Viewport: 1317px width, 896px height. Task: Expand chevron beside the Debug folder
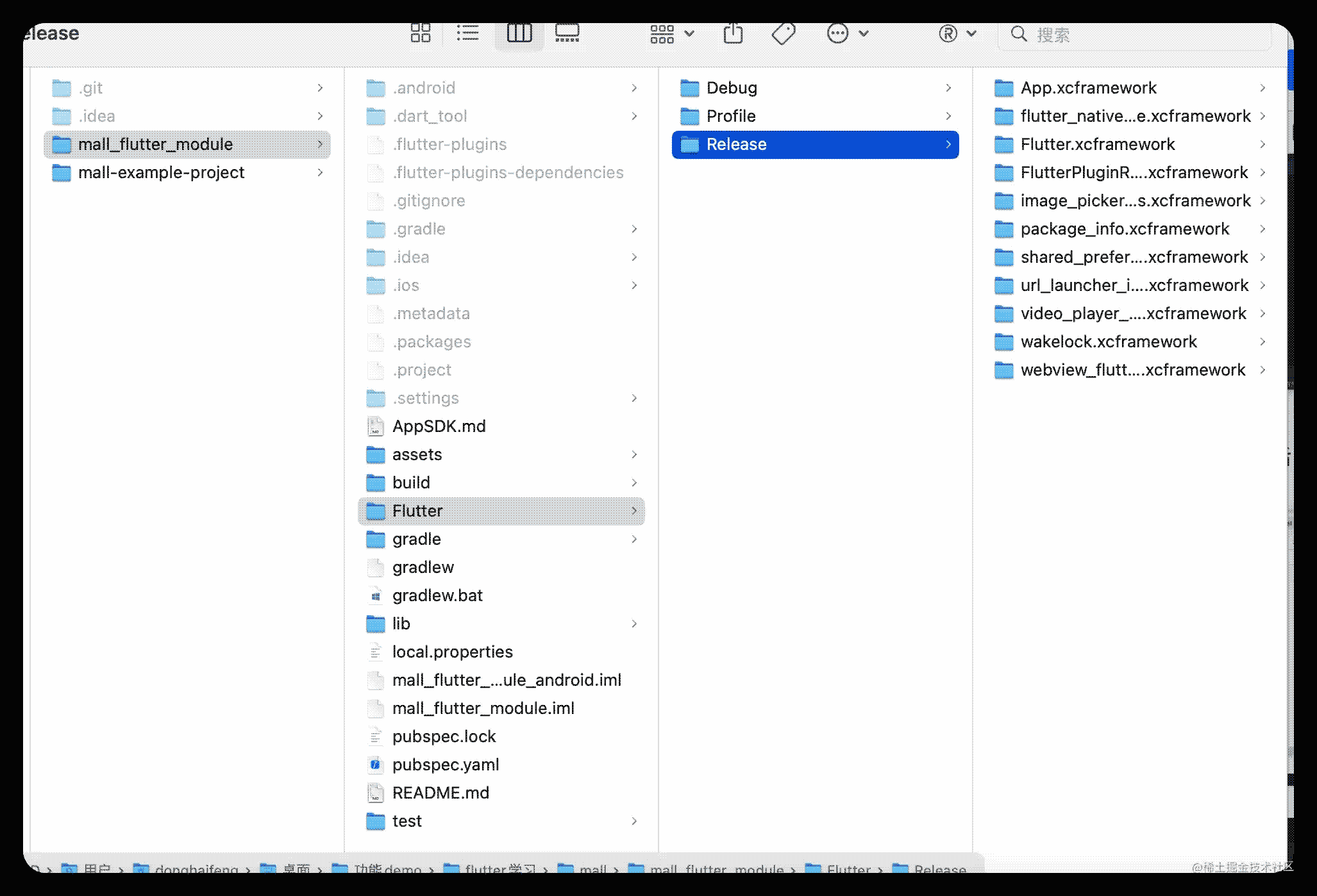[948, 88]
